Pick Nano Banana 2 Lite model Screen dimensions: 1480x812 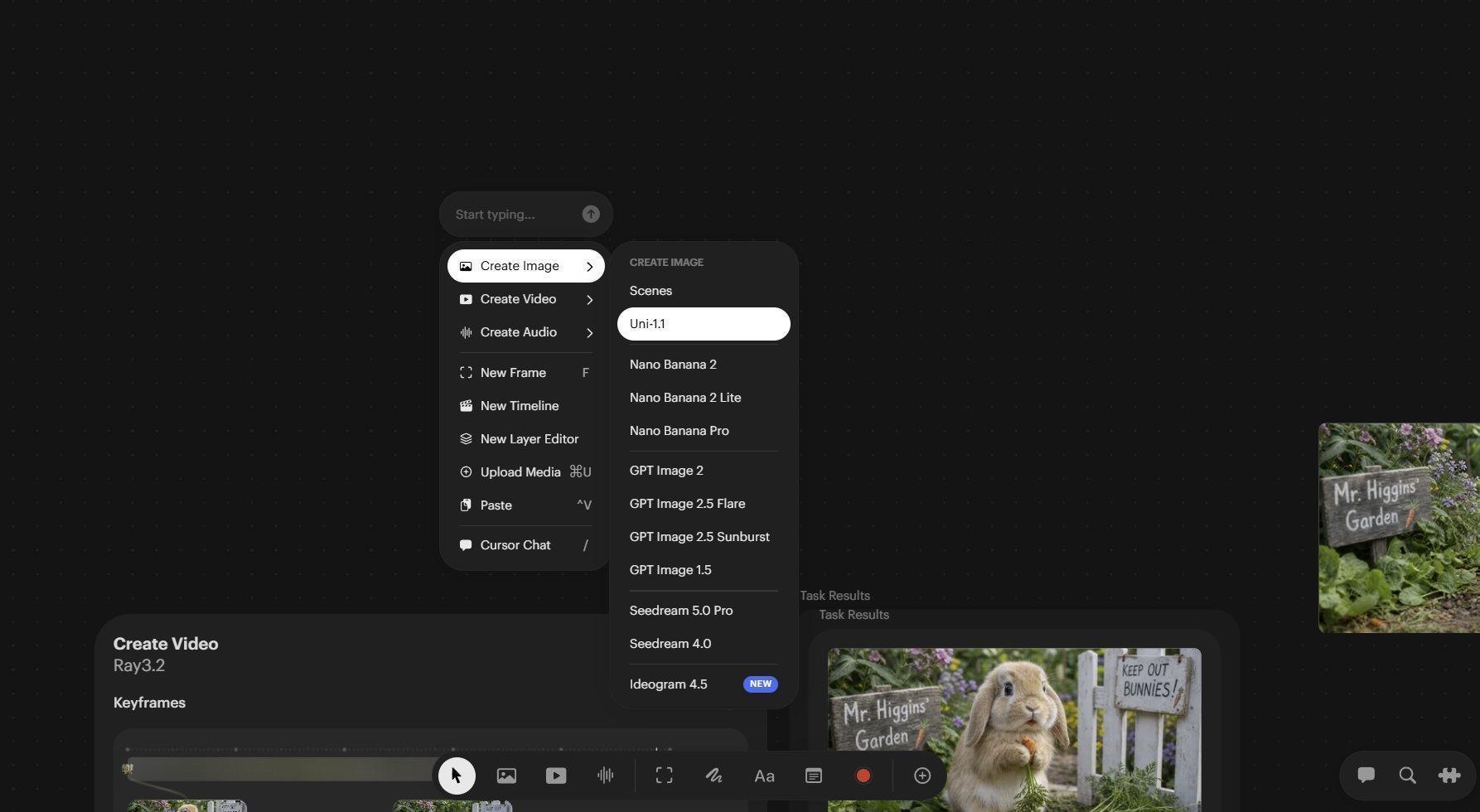[x=704, y=398]
